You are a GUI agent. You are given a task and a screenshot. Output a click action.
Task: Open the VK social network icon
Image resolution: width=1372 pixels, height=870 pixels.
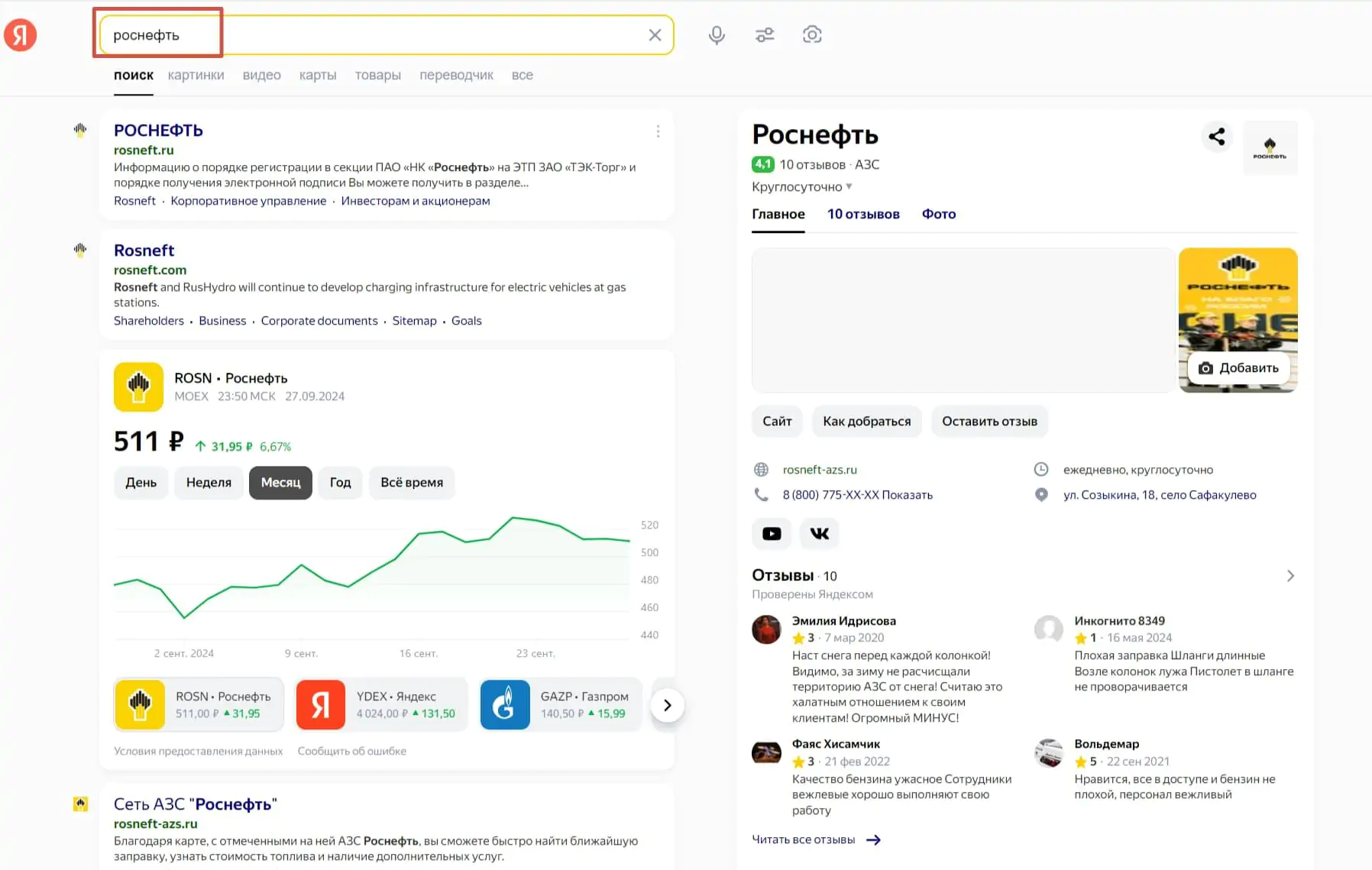(x=820, y=533)
